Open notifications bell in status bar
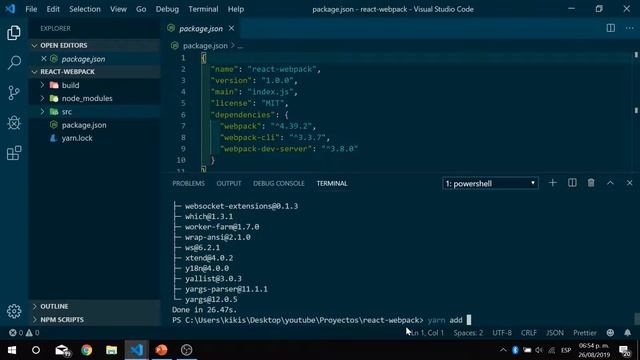Image resolution: width=640 pixels, height=360 pixels. pos(627,333)
